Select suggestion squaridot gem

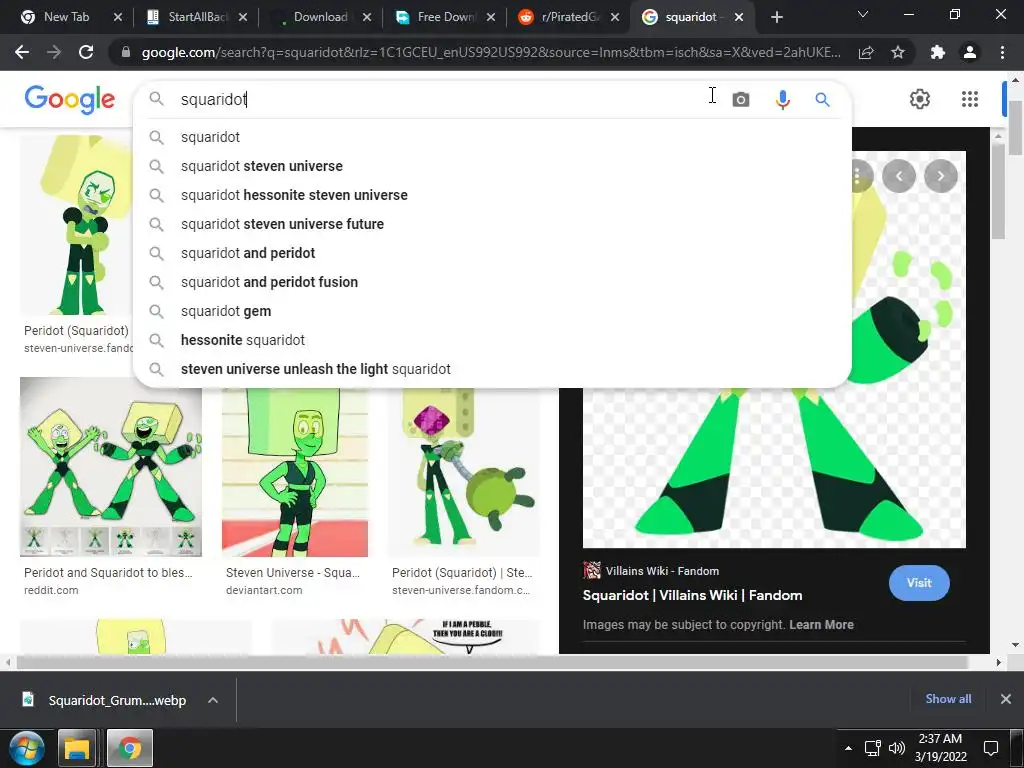click(492, 312)
